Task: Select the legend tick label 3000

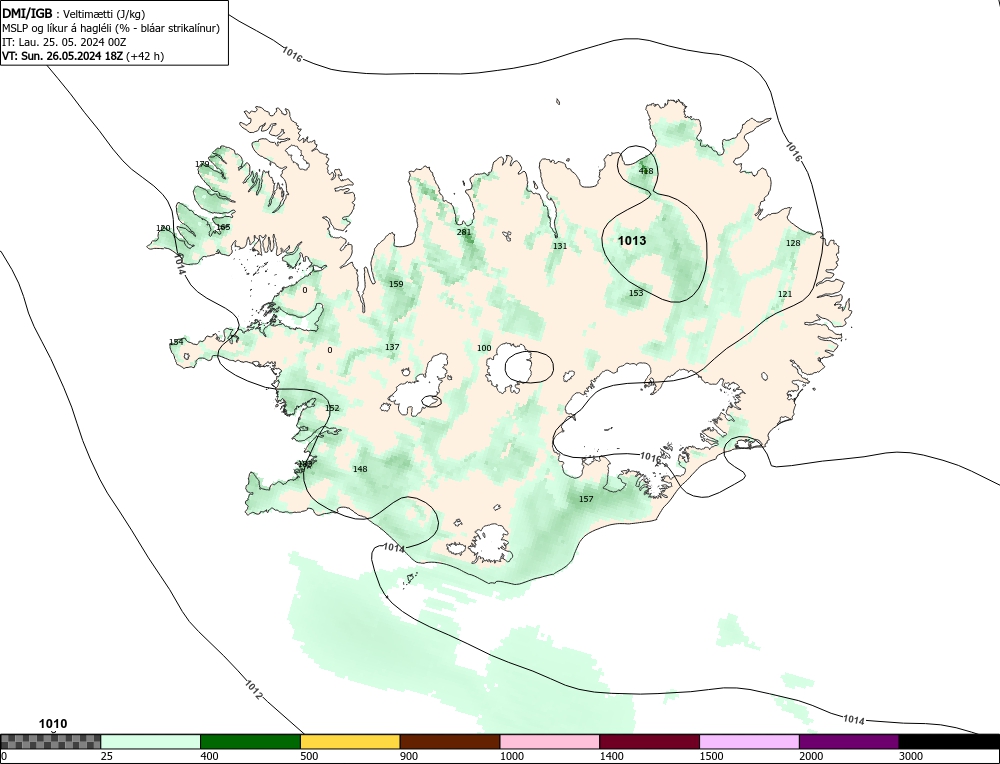Action: click(x=911, y=756)
